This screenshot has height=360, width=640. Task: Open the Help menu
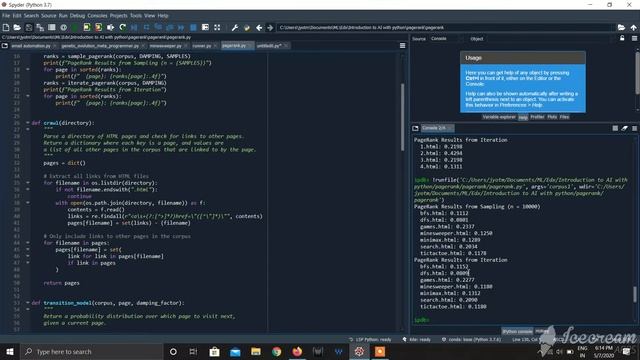point(163,16)
